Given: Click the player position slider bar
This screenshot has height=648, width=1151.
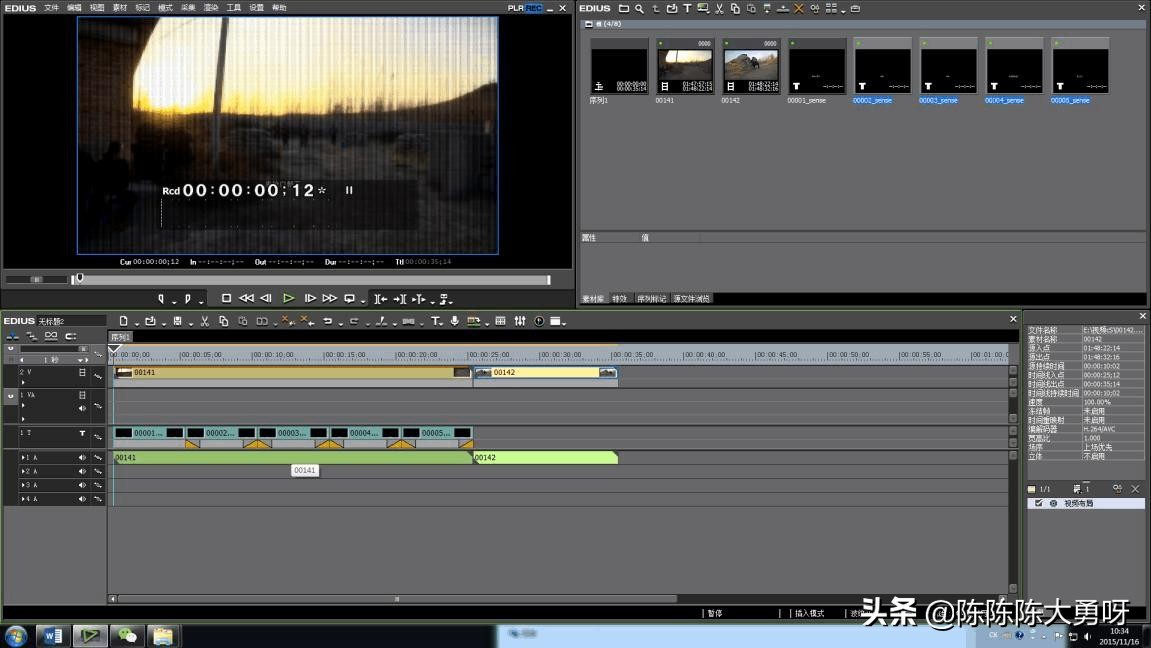Looking at the screenshot, I should [312, 280].
